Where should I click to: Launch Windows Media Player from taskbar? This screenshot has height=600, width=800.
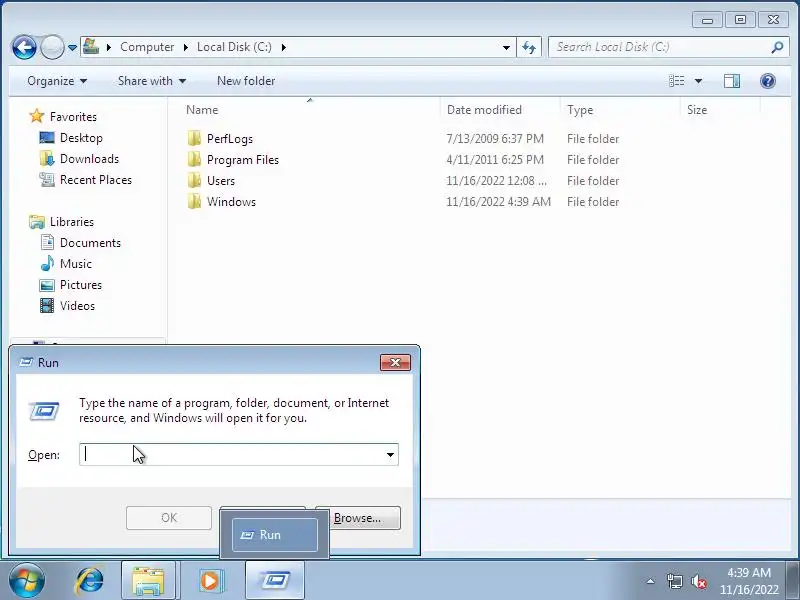click(x=210, y=581)
